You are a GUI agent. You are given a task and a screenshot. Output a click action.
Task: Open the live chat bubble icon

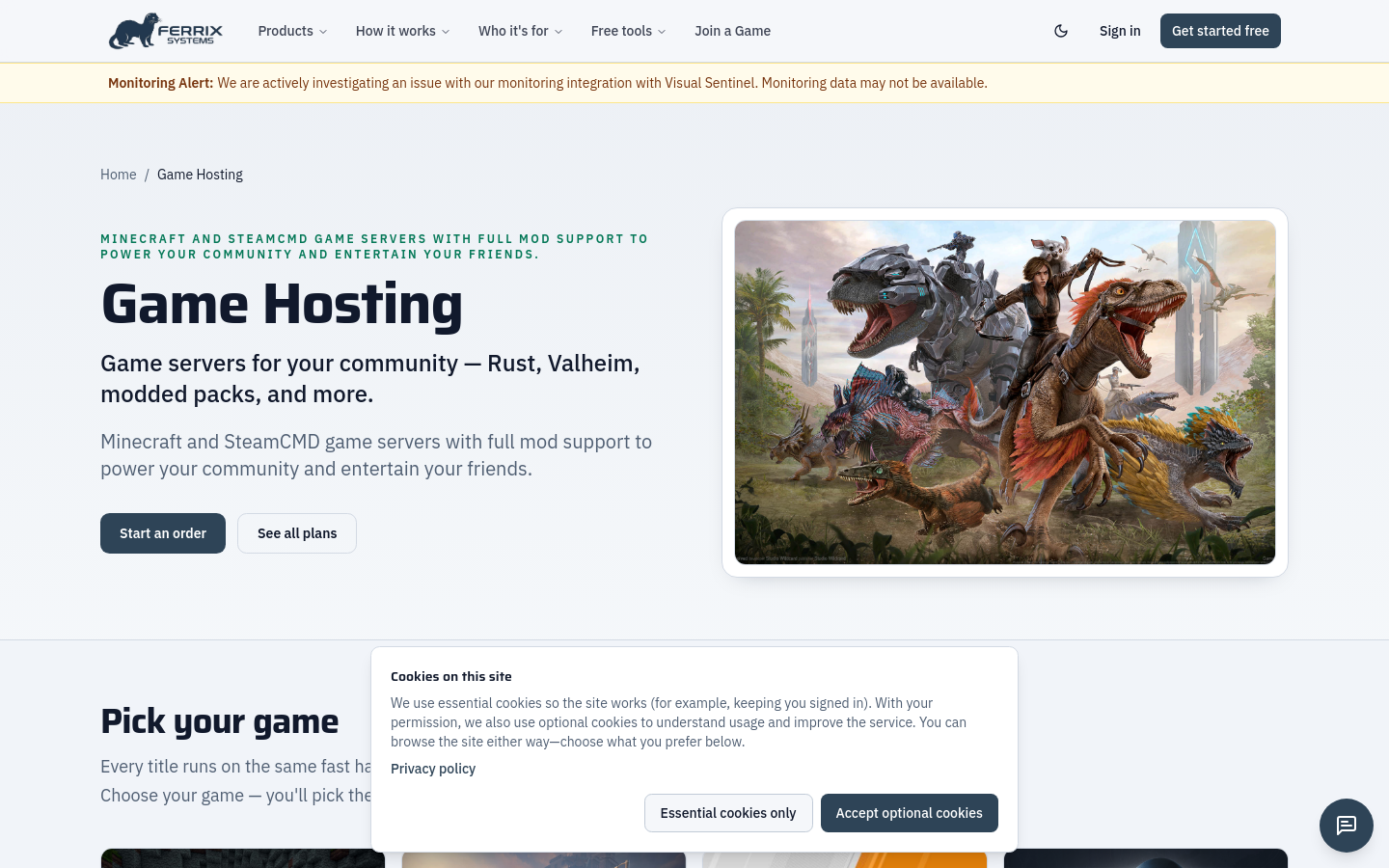[1347, 826]
